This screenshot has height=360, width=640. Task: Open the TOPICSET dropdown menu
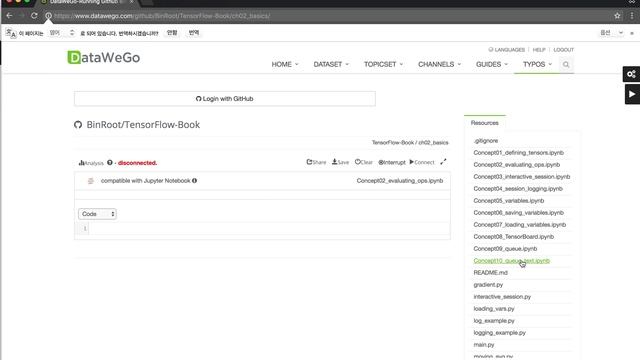(383, 64)
